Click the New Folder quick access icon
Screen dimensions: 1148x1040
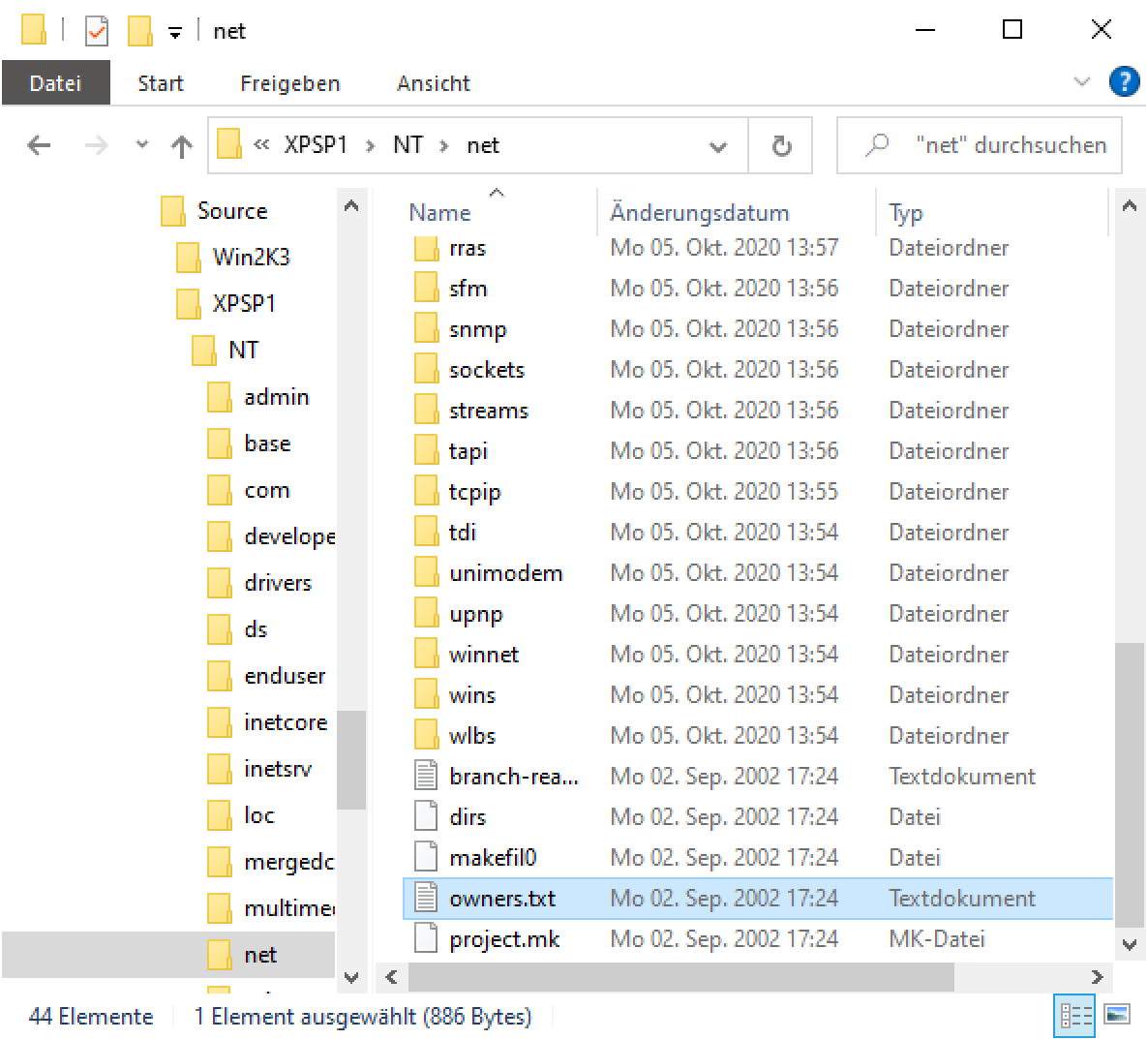(139, 31)
